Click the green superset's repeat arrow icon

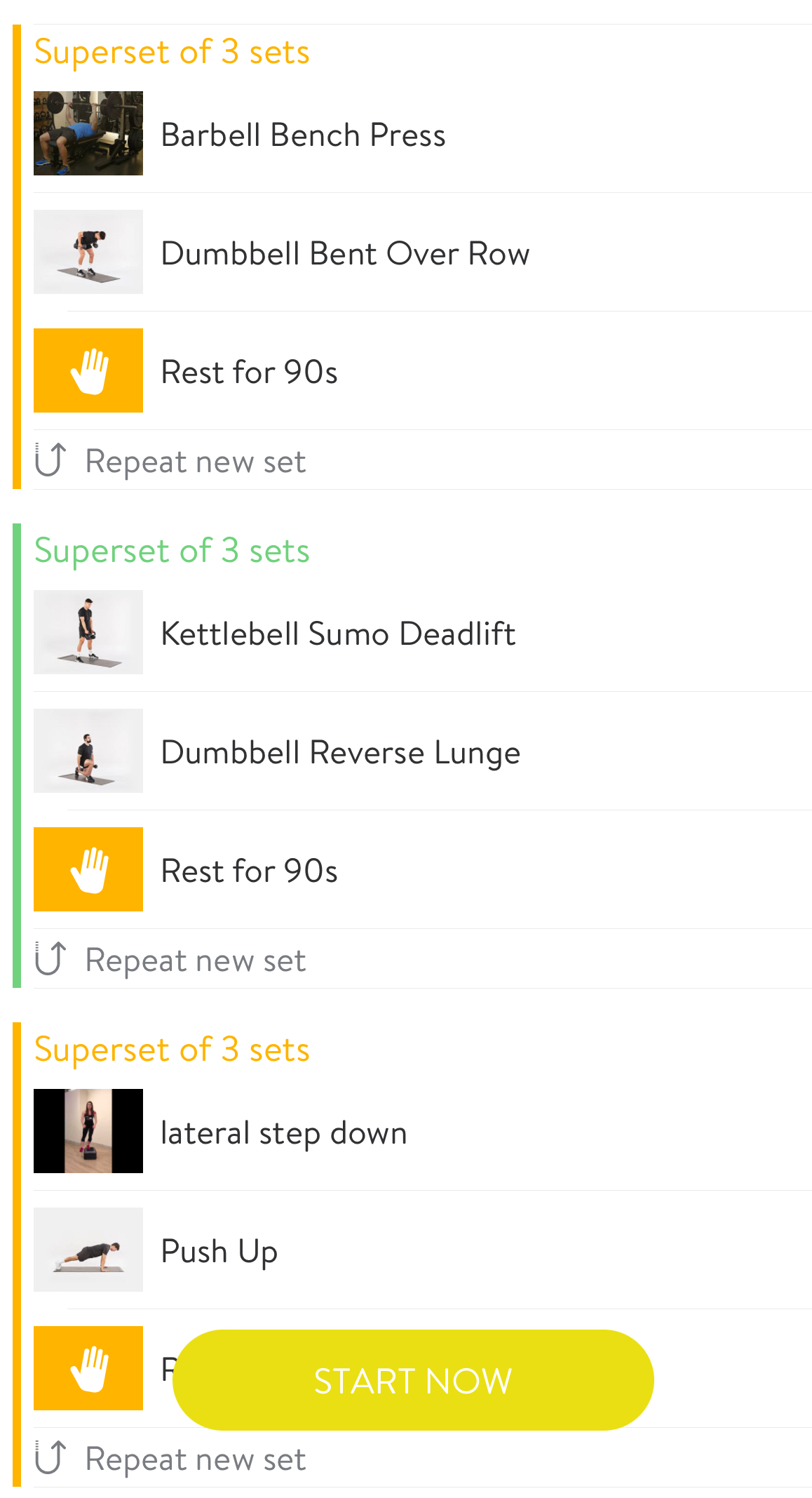50,959
